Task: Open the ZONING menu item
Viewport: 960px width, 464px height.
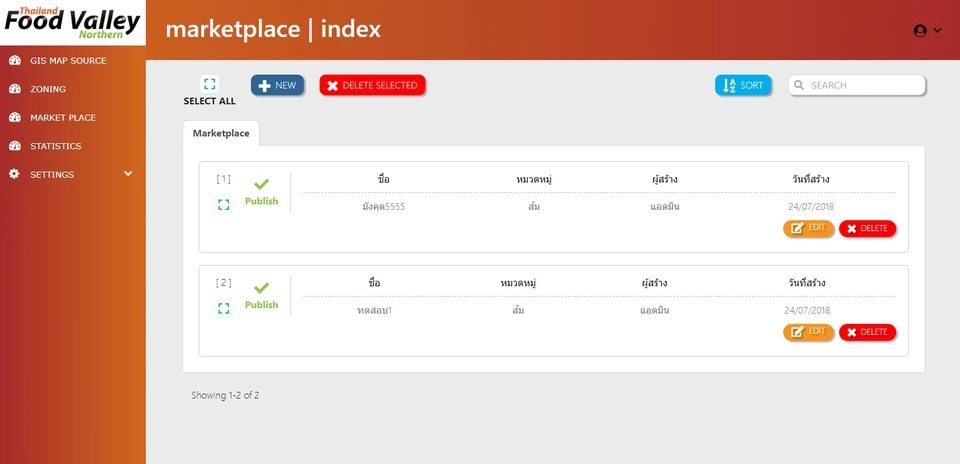Action: [x=48, y=89]
